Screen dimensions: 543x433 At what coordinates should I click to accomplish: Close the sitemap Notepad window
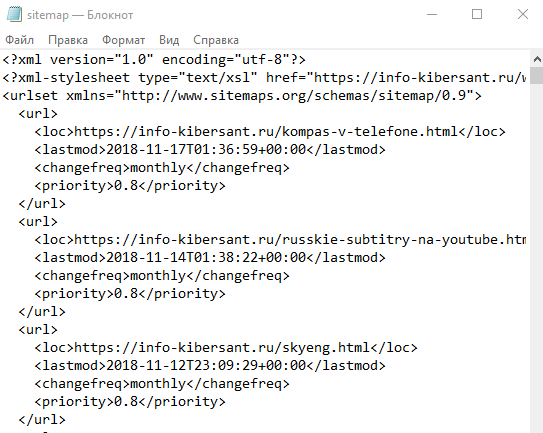tap(523, 15)
